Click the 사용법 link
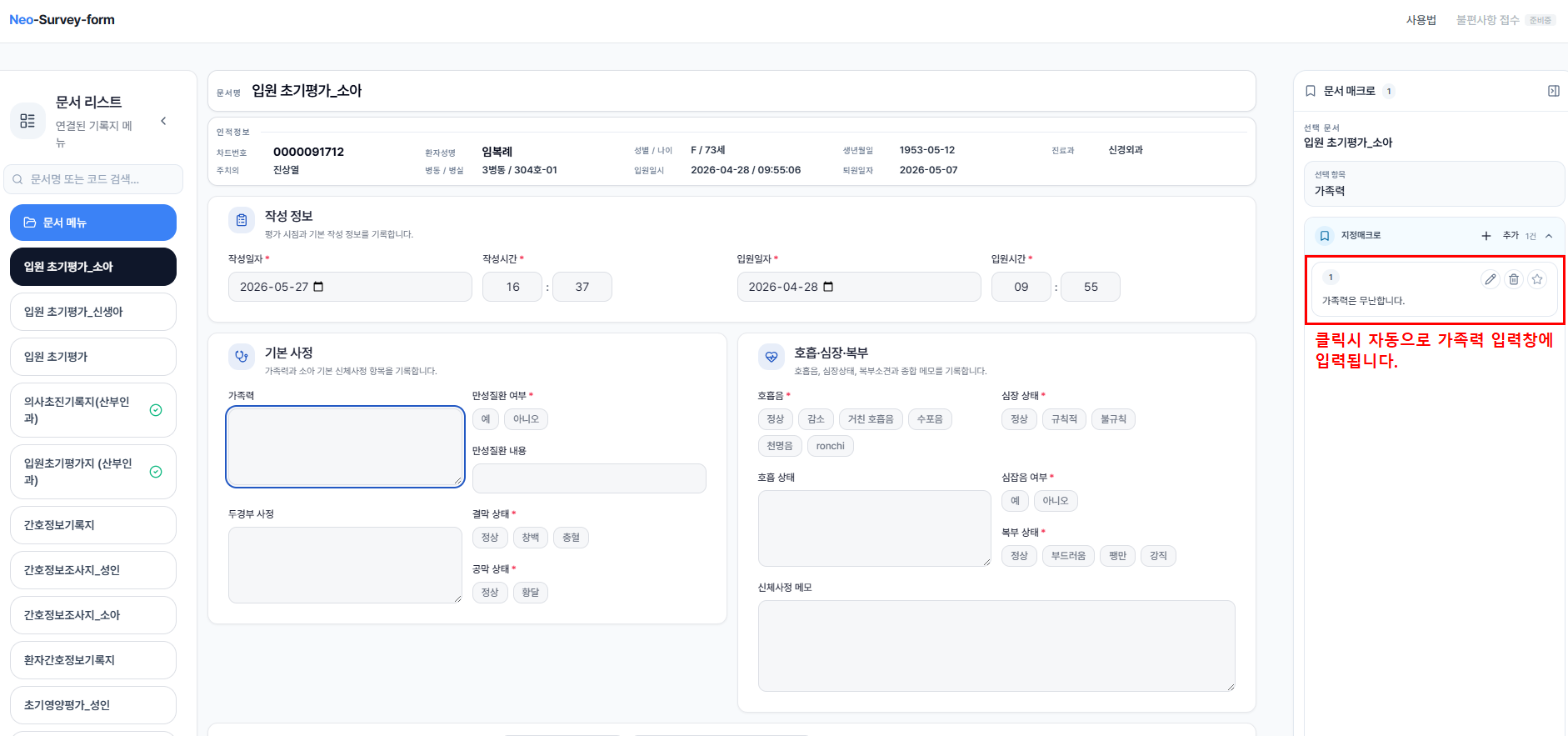The width and height of the screenshot is (1568, 736). [x=1421, y=20]
